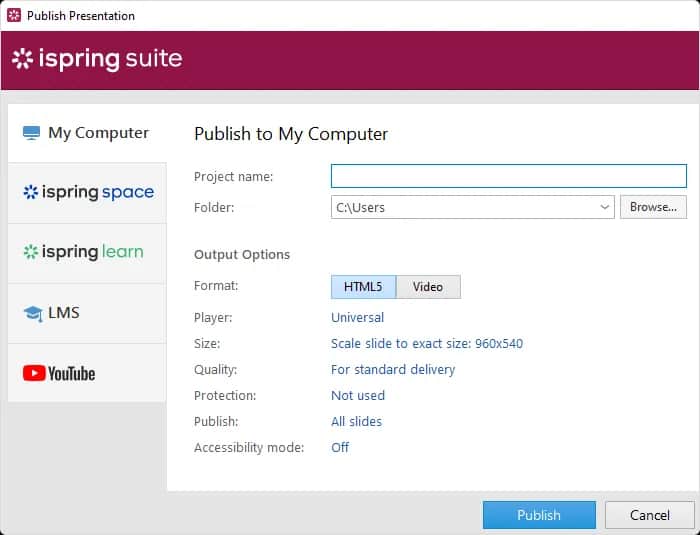The height and width of the screenshot is (535, 700).
Task: Select HTML5 output format
Action: click(363, 287)
